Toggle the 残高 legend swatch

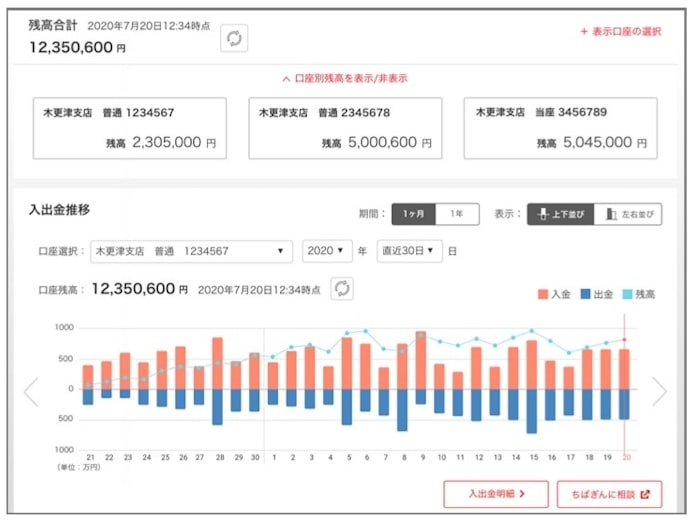pos(627,294)
